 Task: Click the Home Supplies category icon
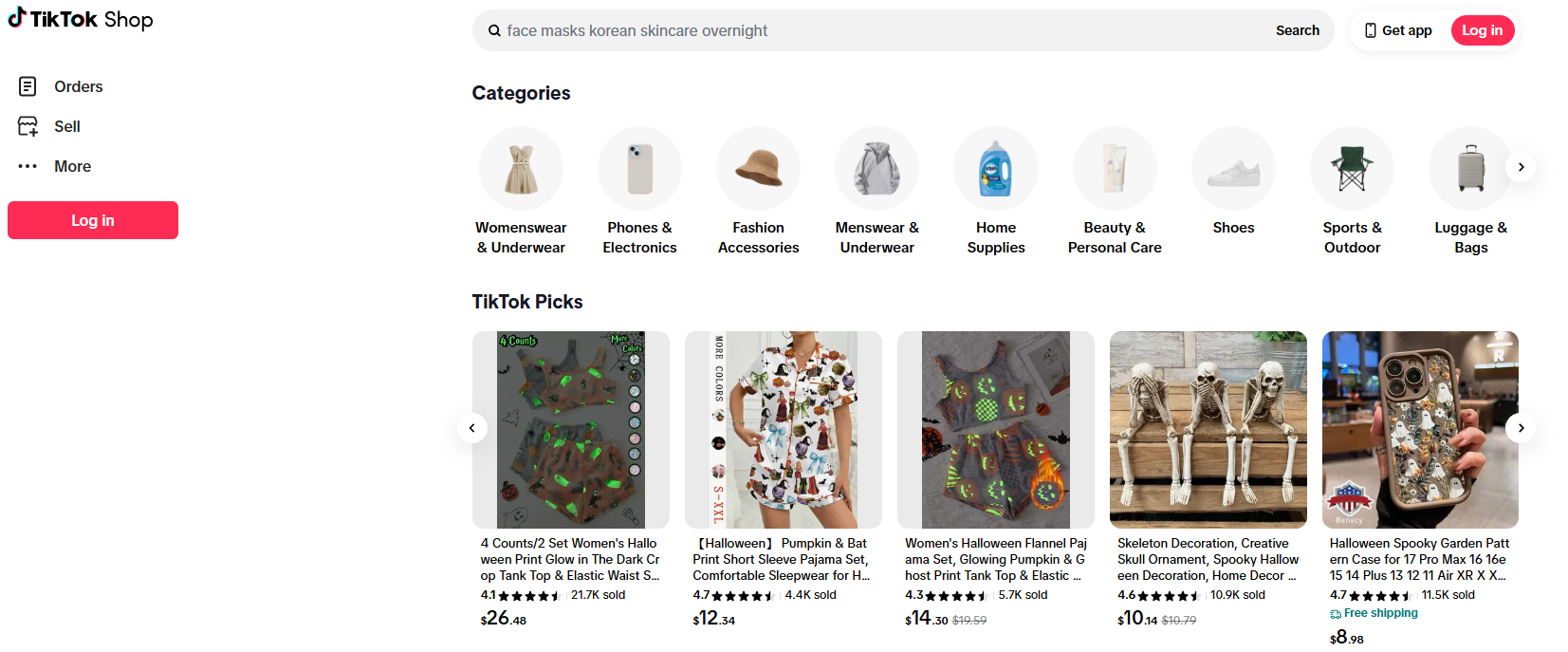coord(995,168)
